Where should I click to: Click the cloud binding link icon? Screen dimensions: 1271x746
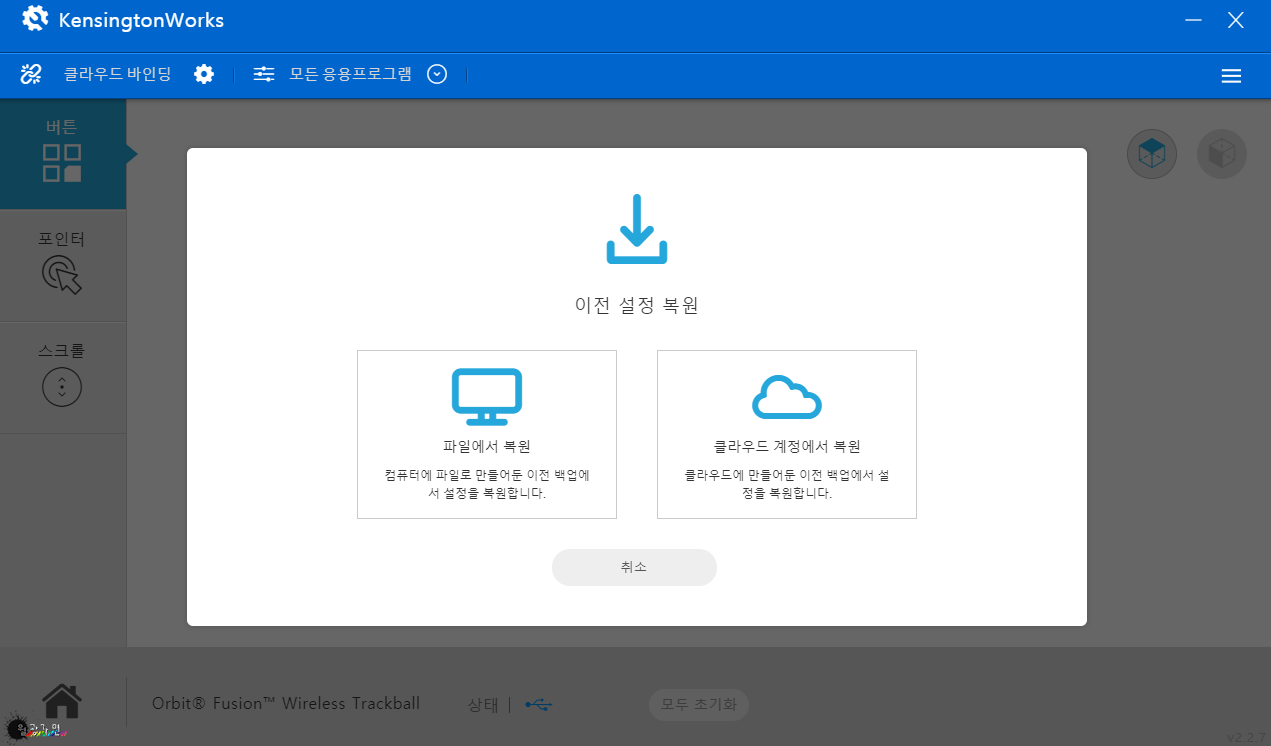pos(31,74)
